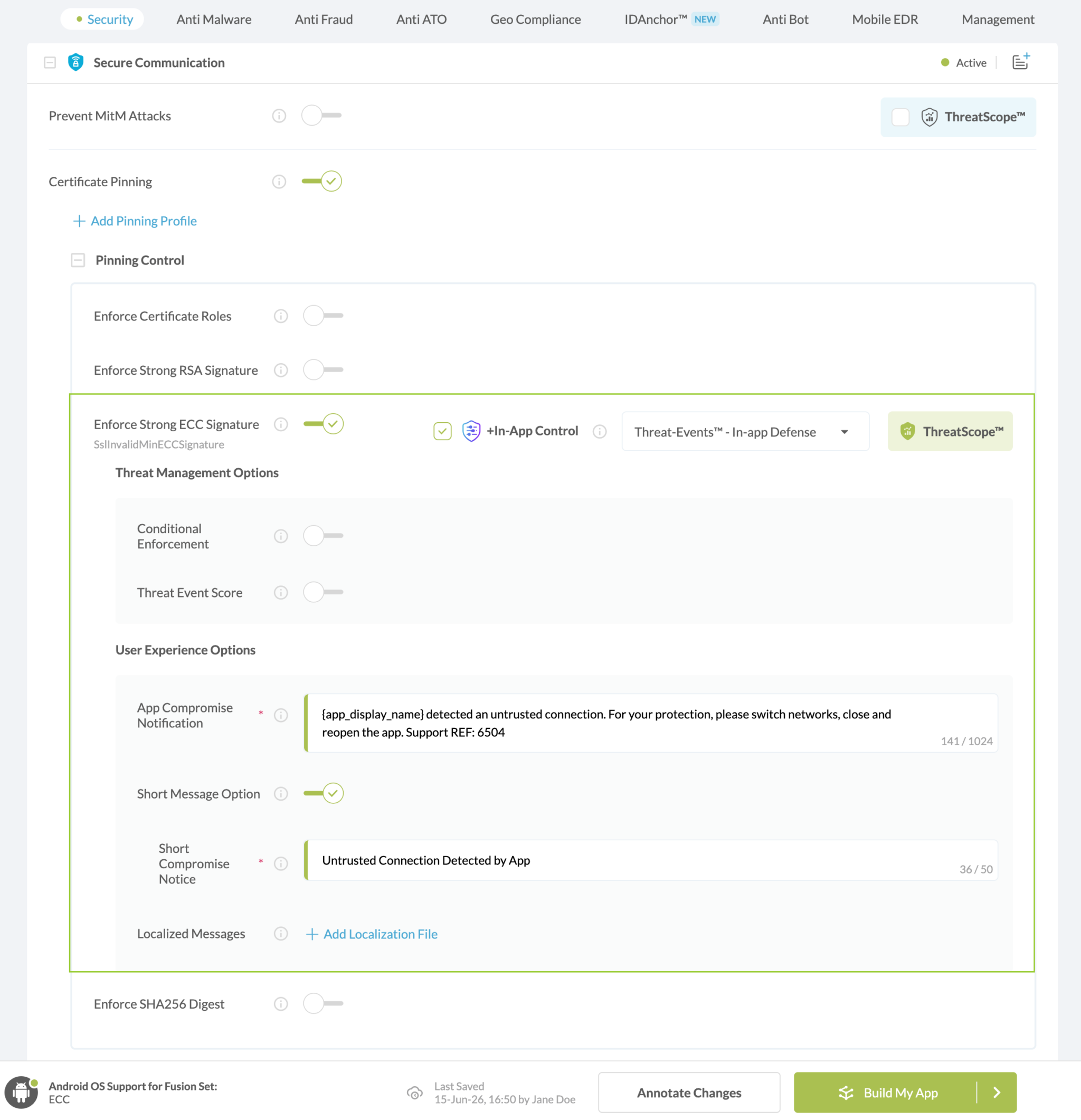Image resolution: width=1081 pixels, height=1120 pixels.
Task: Open the Management tab
Action: click(998, 20)
